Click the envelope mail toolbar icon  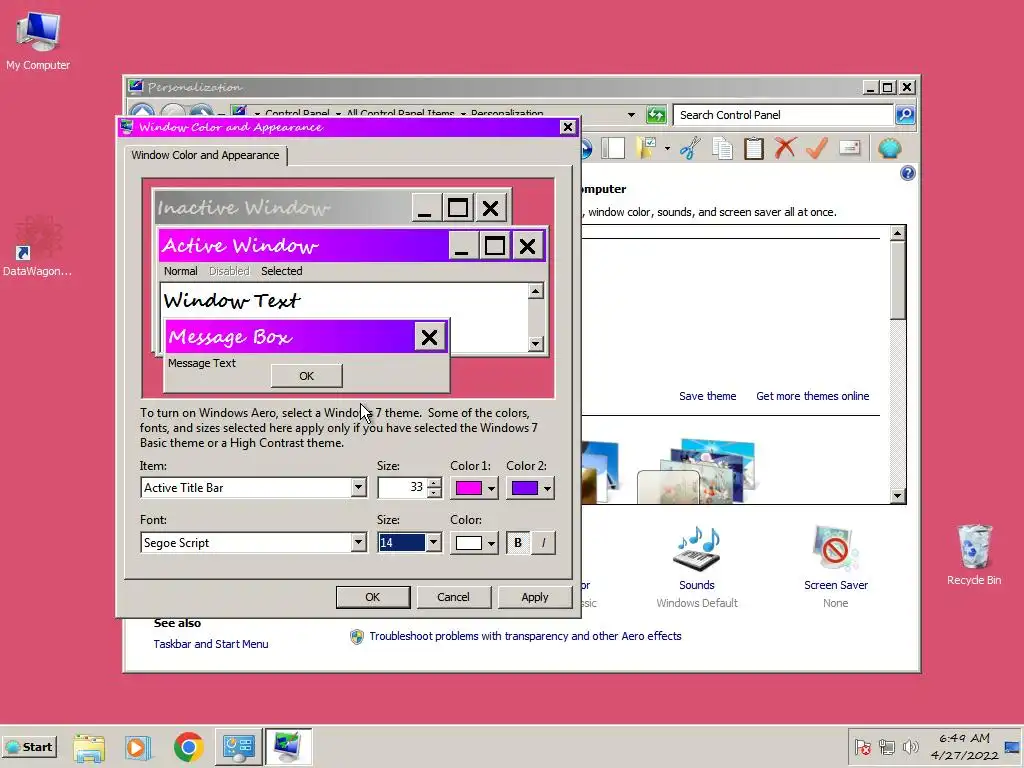850,148
